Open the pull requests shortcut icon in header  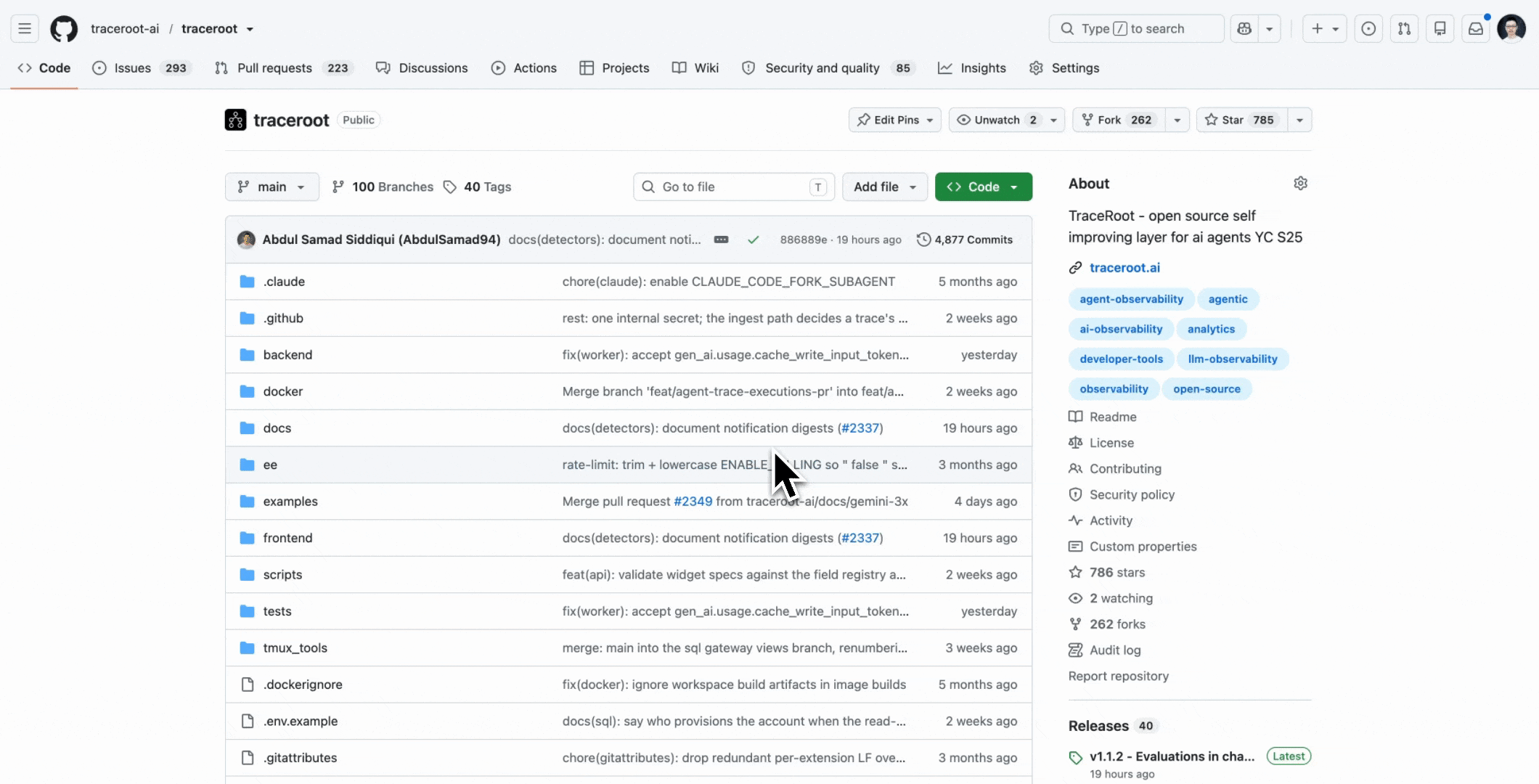(1405, 29)
